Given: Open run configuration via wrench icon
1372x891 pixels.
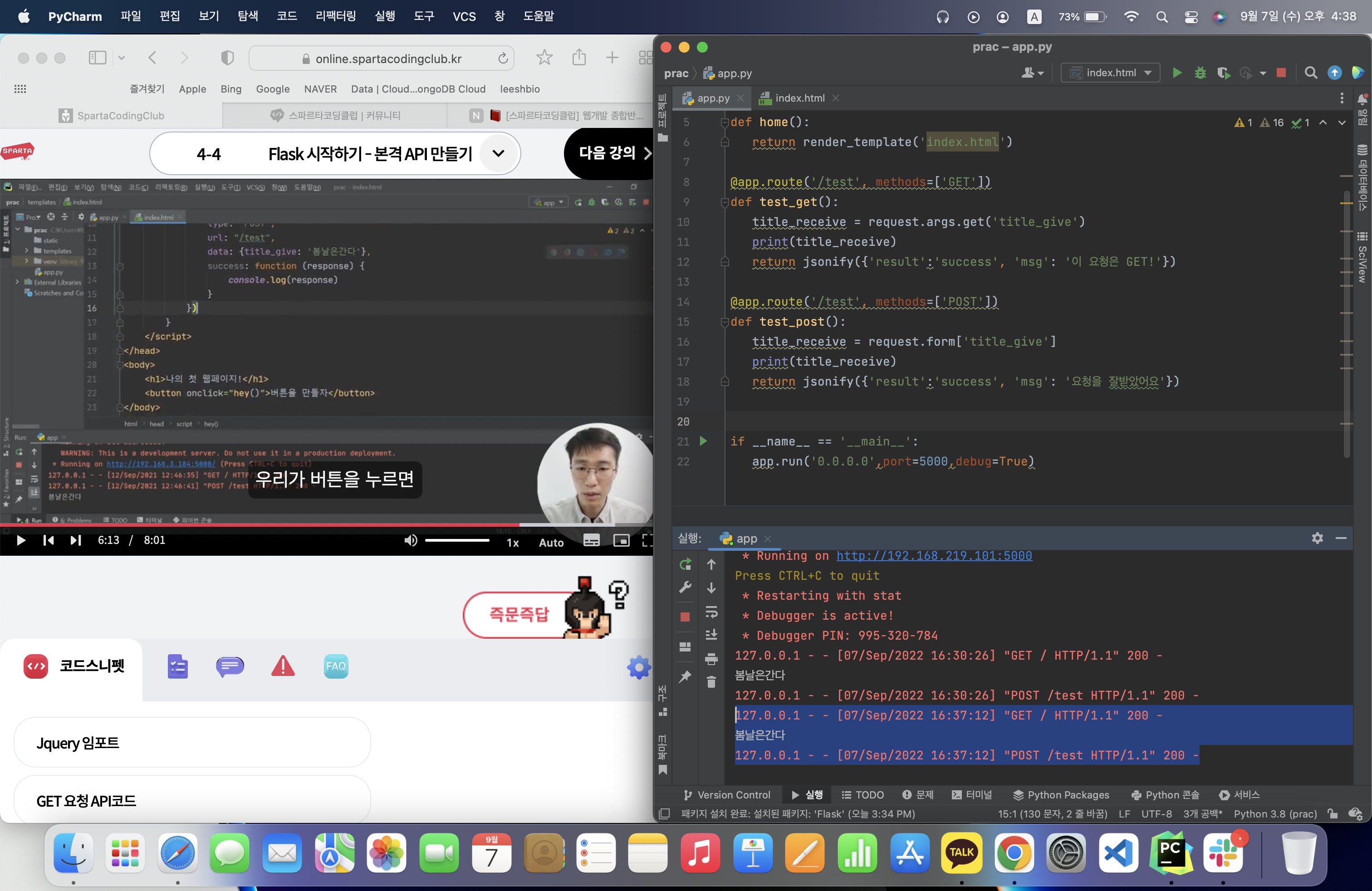Looking at the screenshot, I should coord(685,587).
